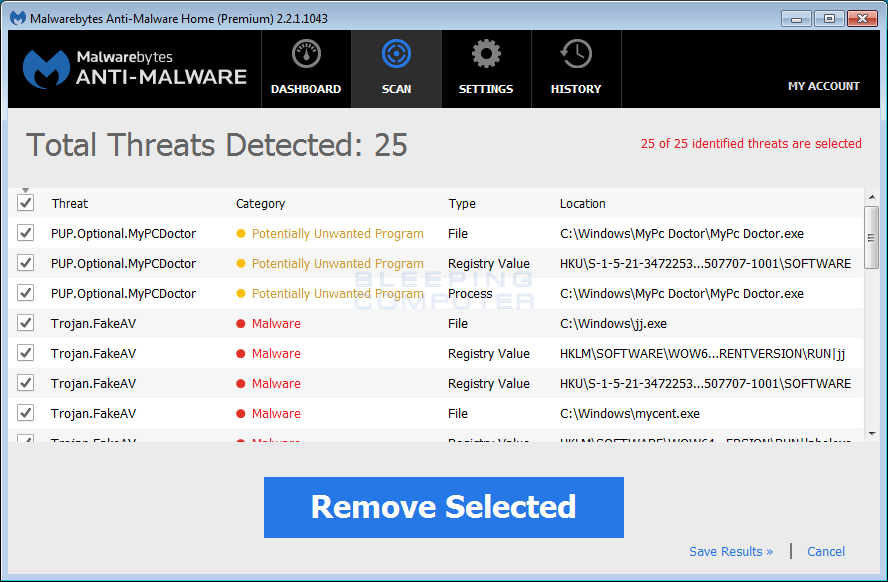Uncheck PUP.Optional.MyPCDoctor Process row checkbox

tap(25, 293)
